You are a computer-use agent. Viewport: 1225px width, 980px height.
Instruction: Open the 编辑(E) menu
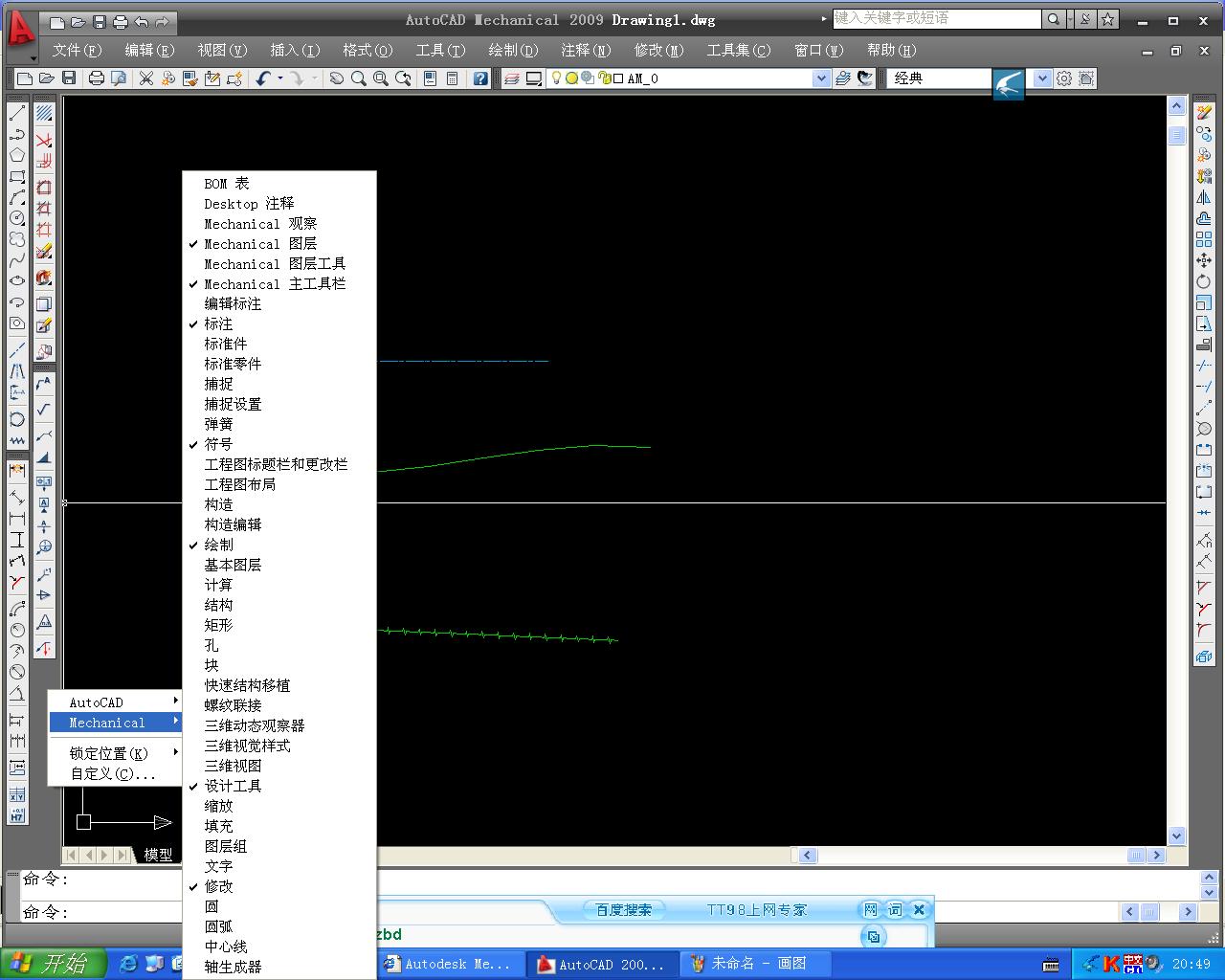click(149, 51)
